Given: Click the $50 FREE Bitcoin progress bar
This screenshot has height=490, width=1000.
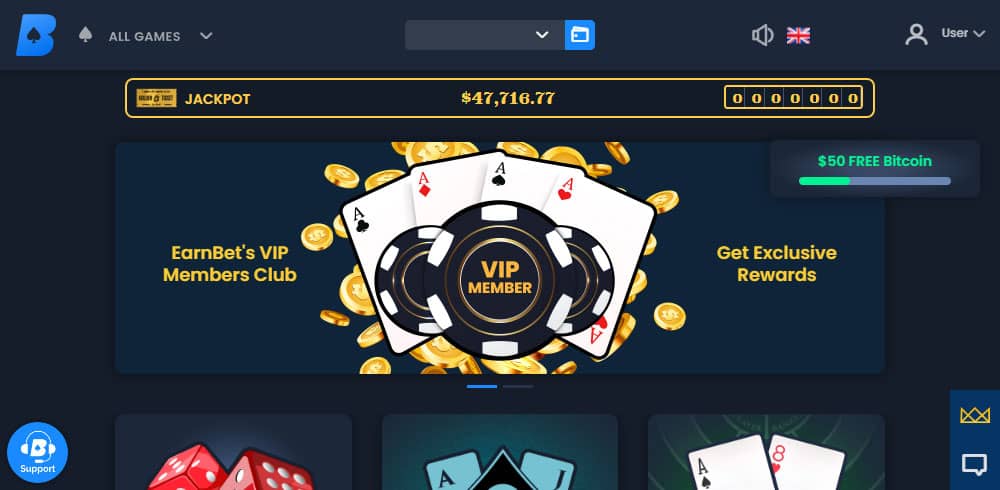Looking at the screenshot, I should (x=874, y=181).
